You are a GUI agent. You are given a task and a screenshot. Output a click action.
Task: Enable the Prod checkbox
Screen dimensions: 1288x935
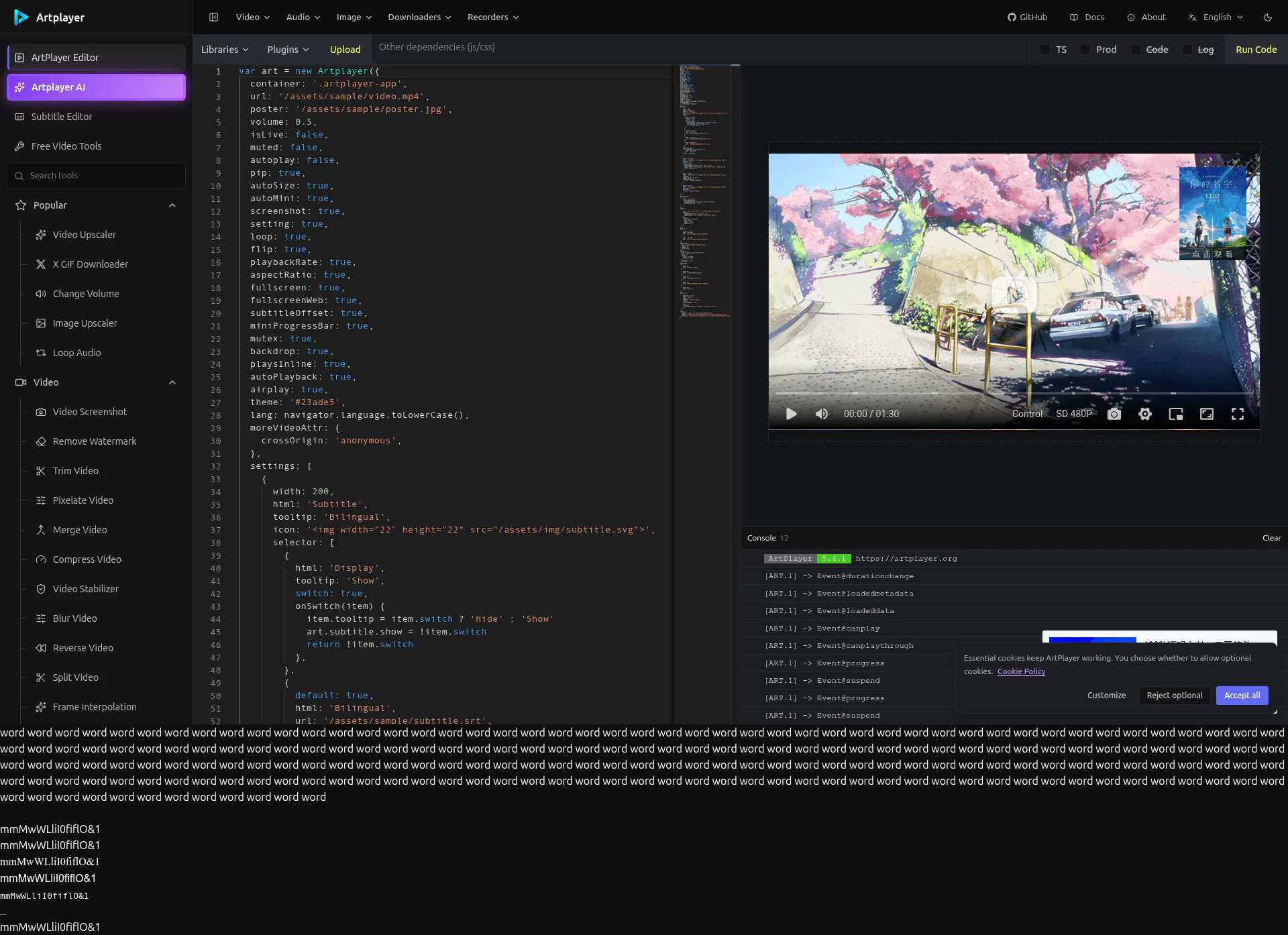click(1085, 50)
